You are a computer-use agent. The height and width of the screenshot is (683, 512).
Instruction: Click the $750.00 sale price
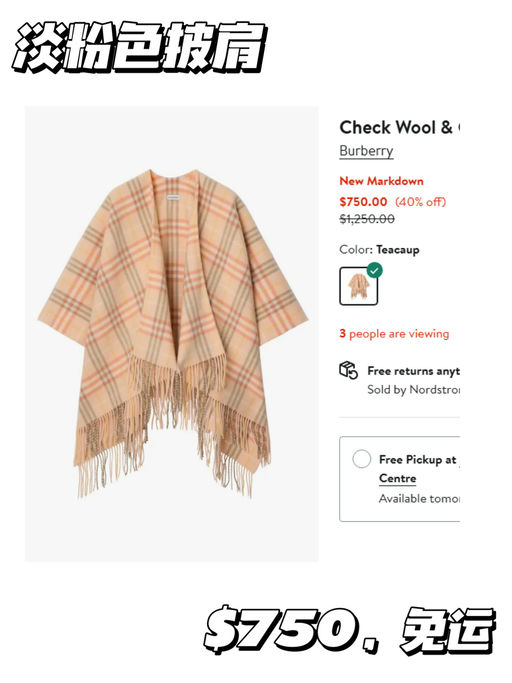pos(363,202)
